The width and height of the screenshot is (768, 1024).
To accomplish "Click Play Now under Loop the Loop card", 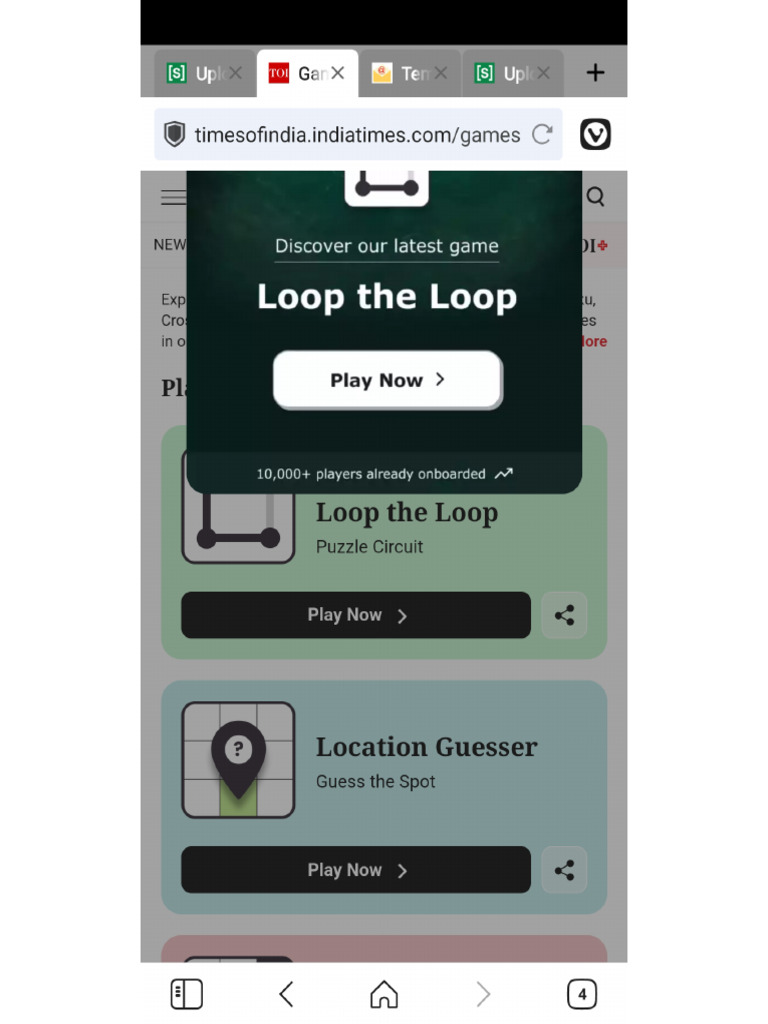I will tap(356, 615).
